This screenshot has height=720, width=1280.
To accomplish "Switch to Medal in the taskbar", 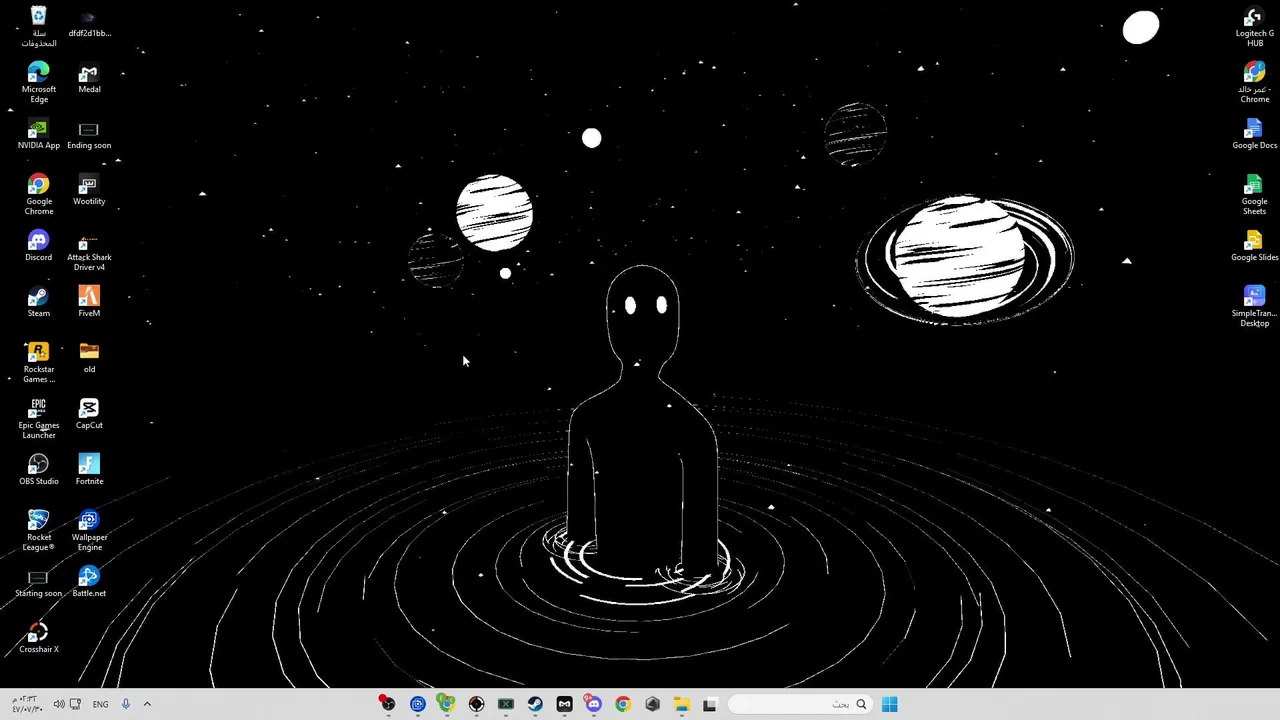I will click(x=564, y=704).
